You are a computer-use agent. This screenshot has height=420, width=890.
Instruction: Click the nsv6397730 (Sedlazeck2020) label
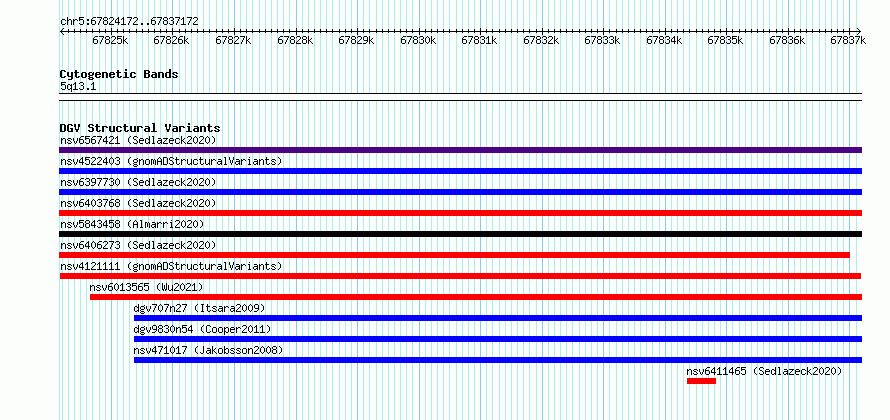click(x=138, y=182)
